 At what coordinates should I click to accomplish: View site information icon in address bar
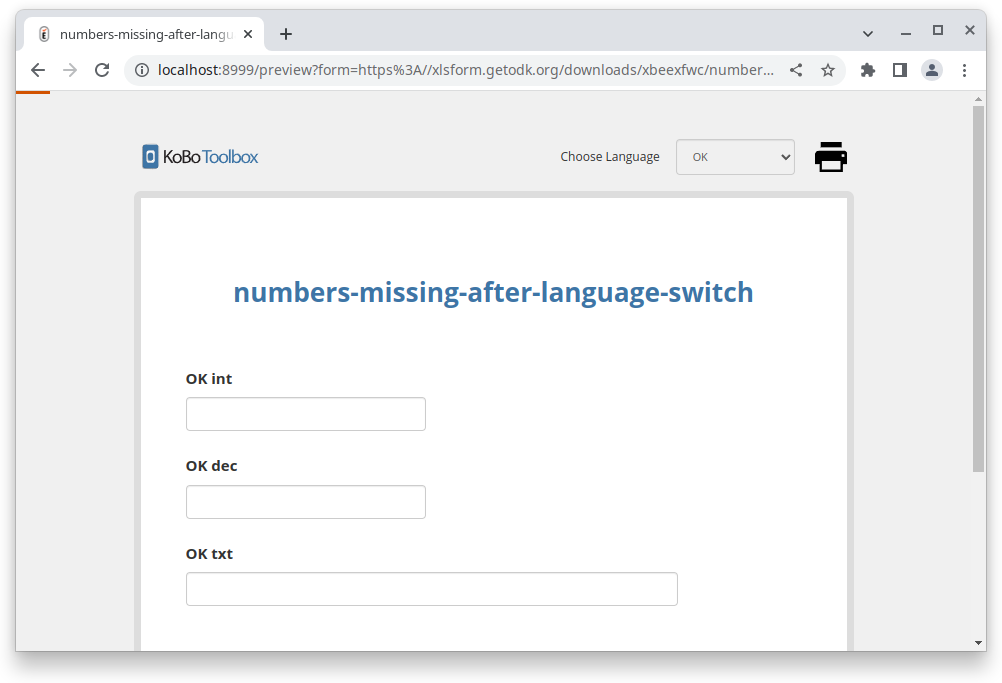[x=142, y=70]
